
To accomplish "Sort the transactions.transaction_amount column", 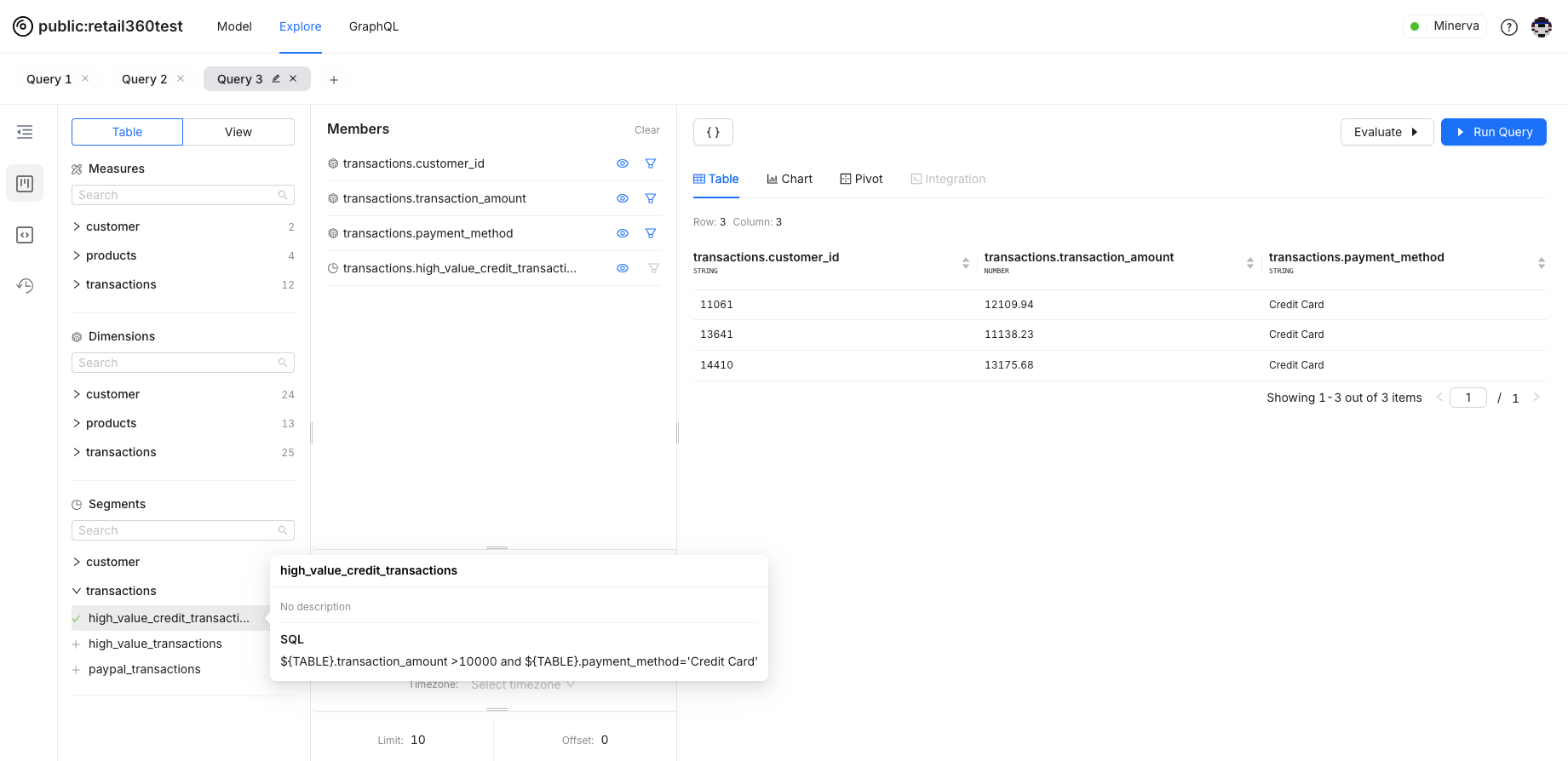I will [1250, 263].
